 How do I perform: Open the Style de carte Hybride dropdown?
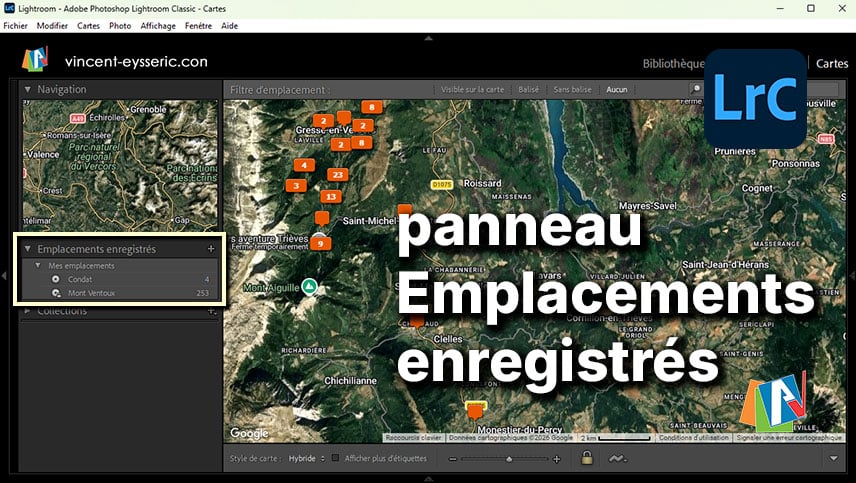tap(305, 459)
